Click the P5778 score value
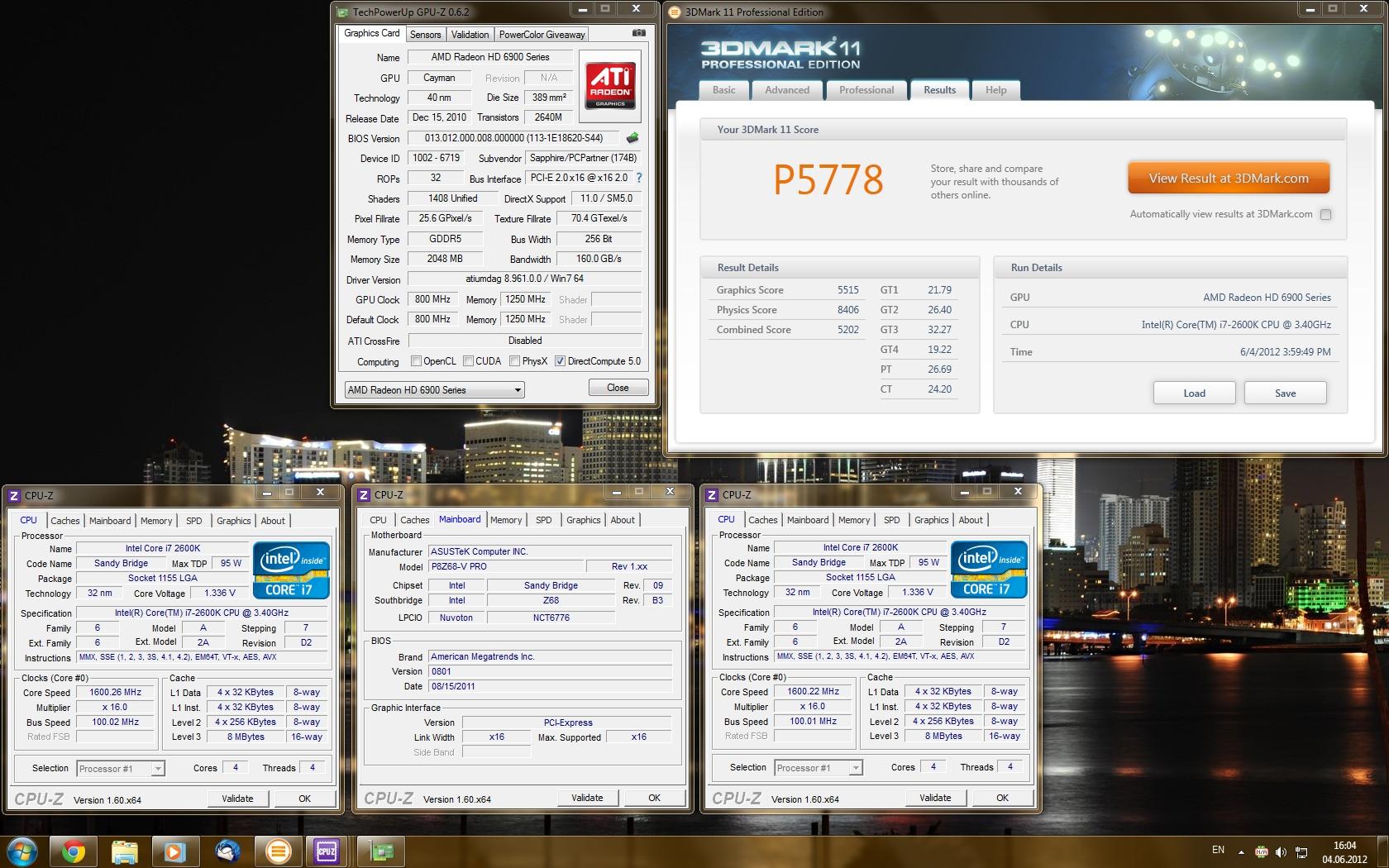The height and width of the screenshot is (868, 1389). point(828,179)
